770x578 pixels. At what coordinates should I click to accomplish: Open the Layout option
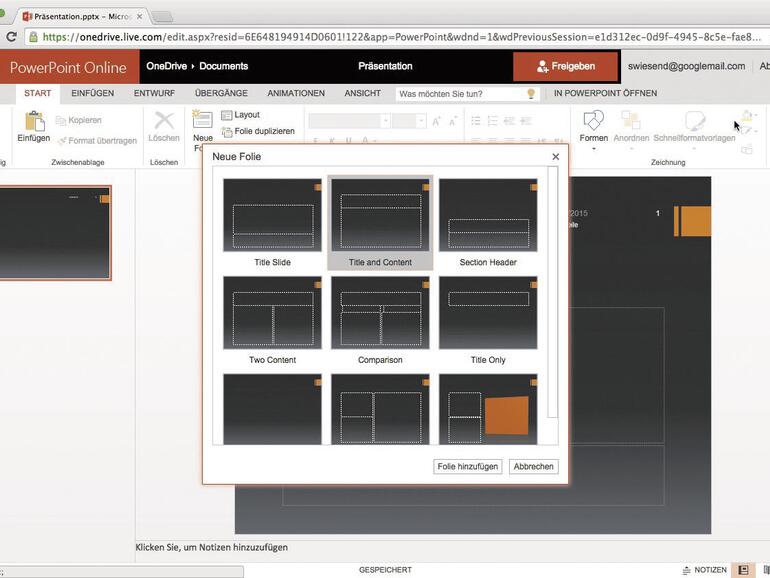point(241,115)
